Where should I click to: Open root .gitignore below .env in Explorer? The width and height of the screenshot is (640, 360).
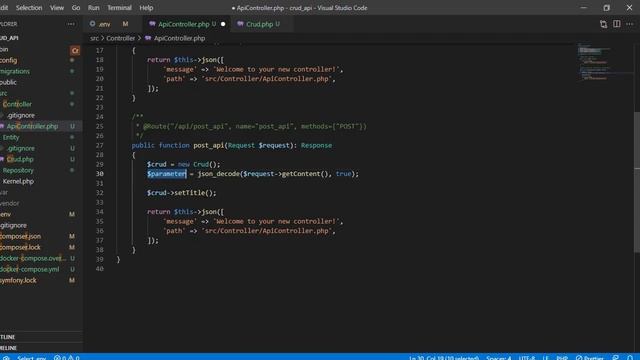click(41, 225)
